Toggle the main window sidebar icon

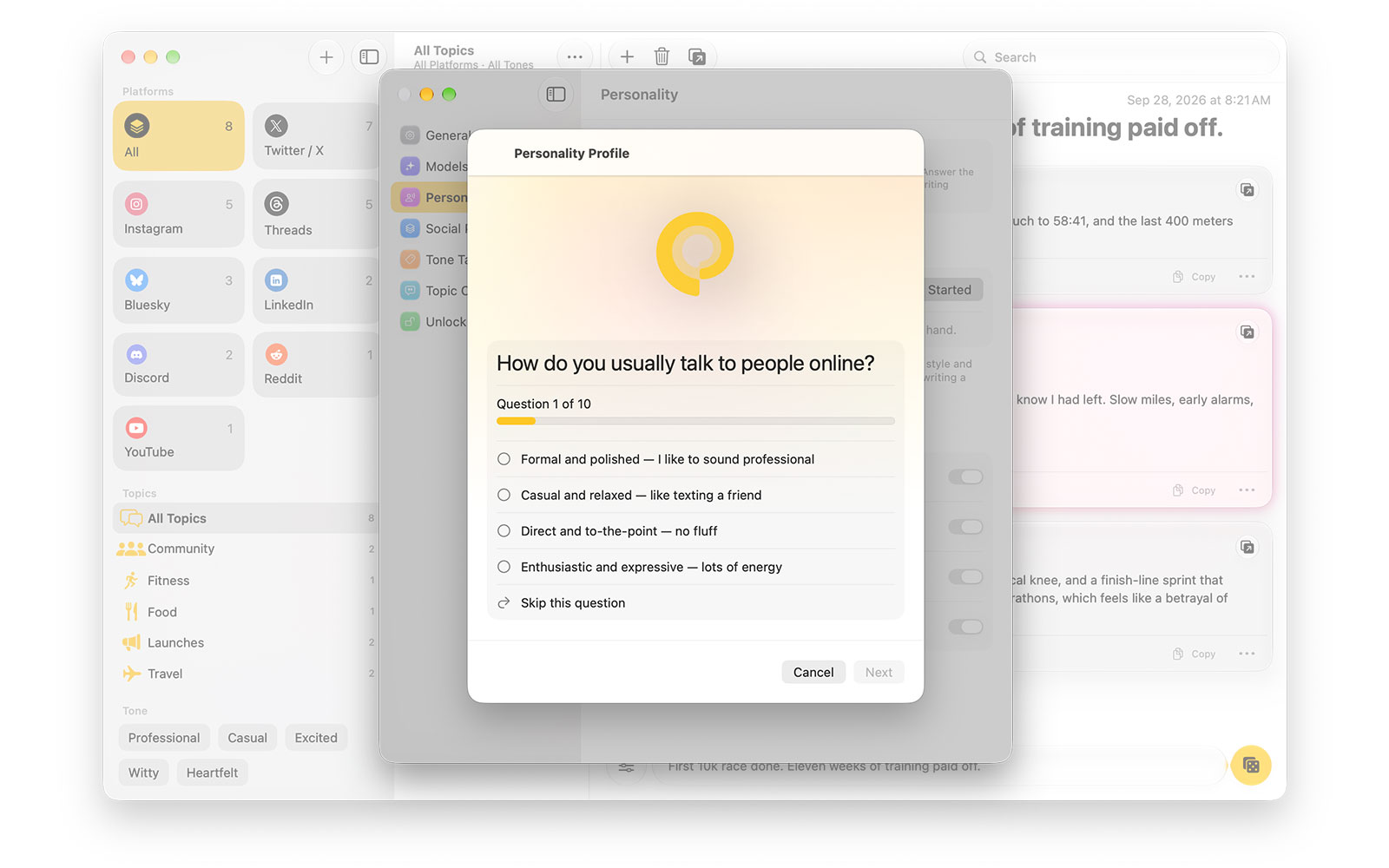pos(369,57)
